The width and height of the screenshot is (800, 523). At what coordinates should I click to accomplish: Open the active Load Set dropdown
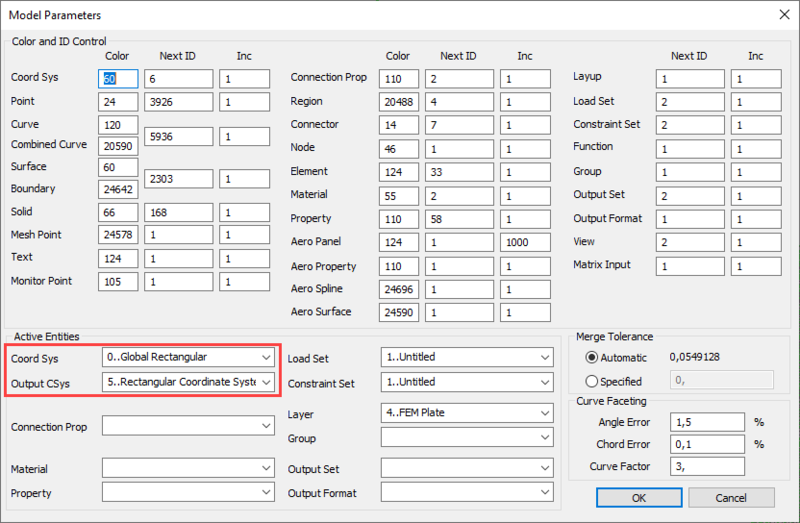(x=467, y=357)
